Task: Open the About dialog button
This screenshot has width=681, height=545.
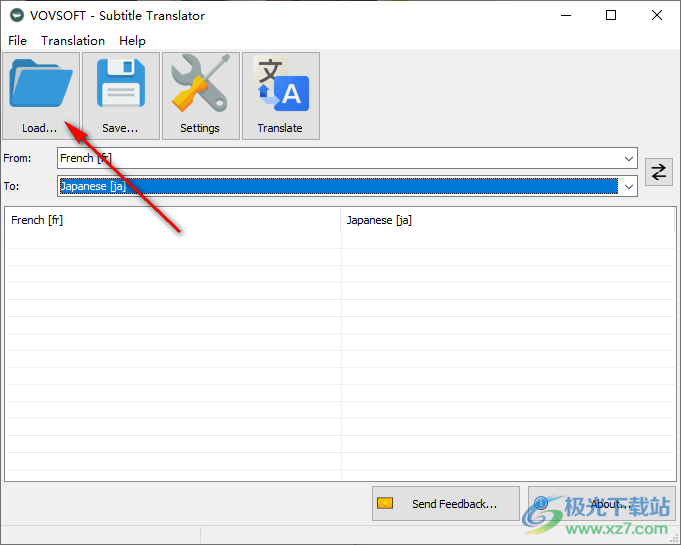Action: point(602,504)
